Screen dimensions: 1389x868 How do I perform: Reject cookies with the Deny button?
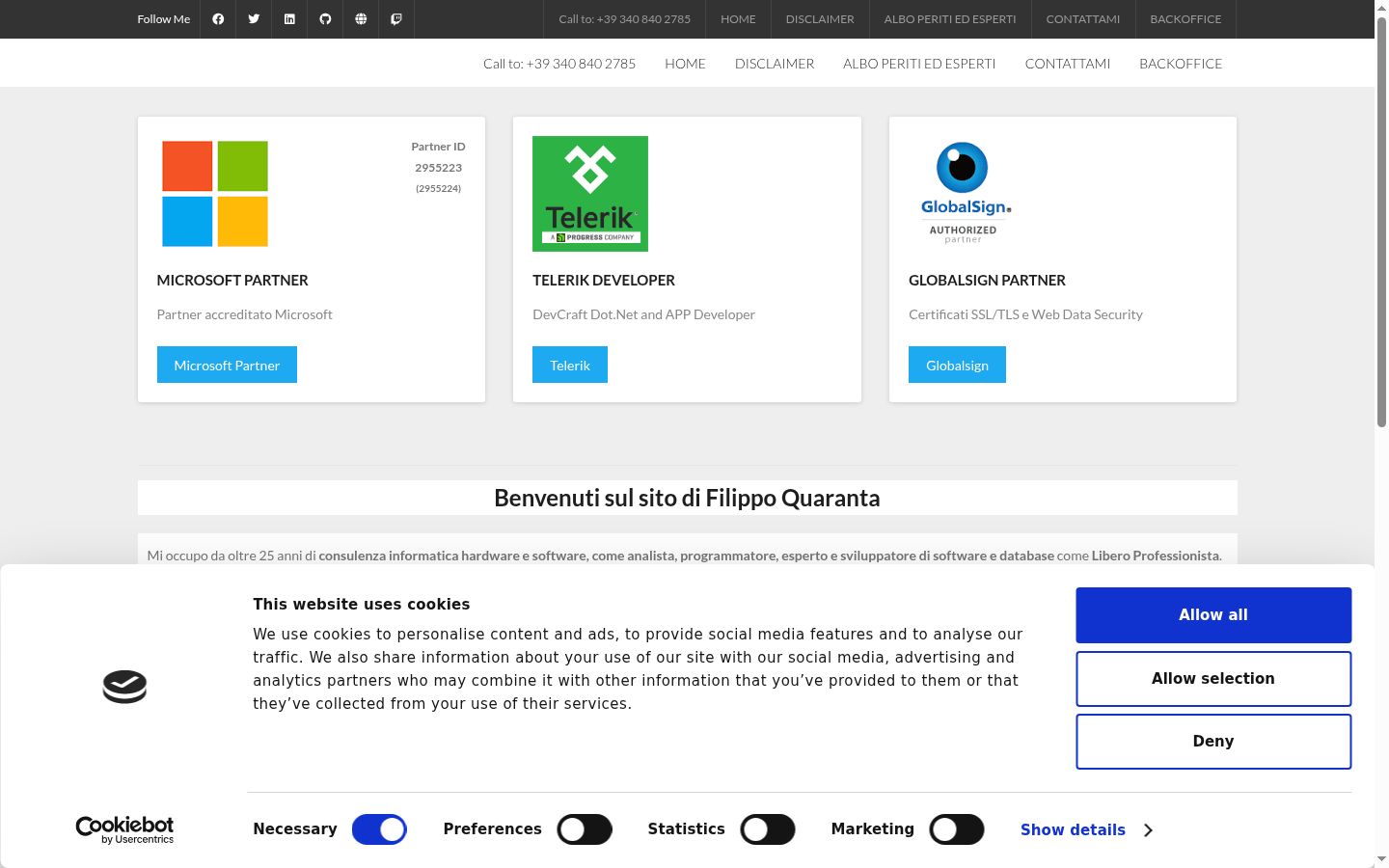coord(1213,742)
